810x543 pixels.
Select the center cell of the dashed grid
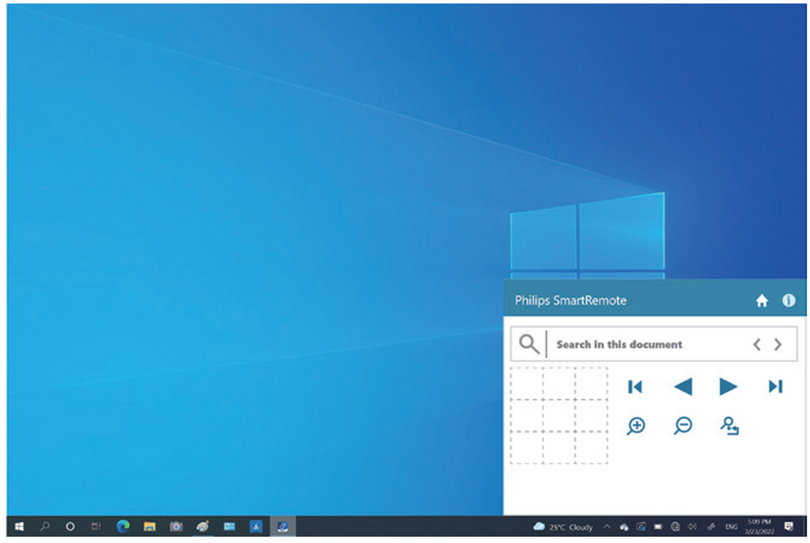[x=558, y=415]
